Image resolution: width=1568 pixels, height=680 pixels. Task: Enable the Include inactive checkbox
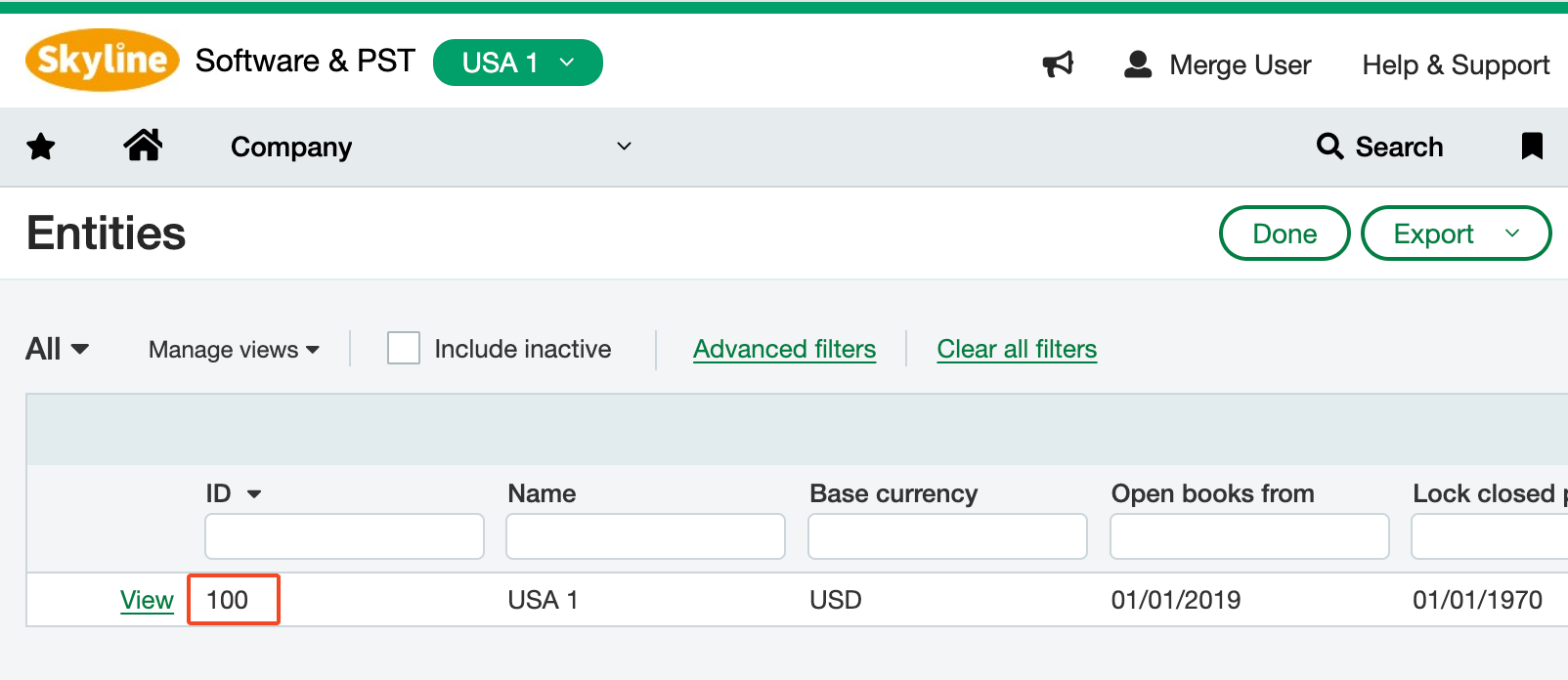point(404,349)
